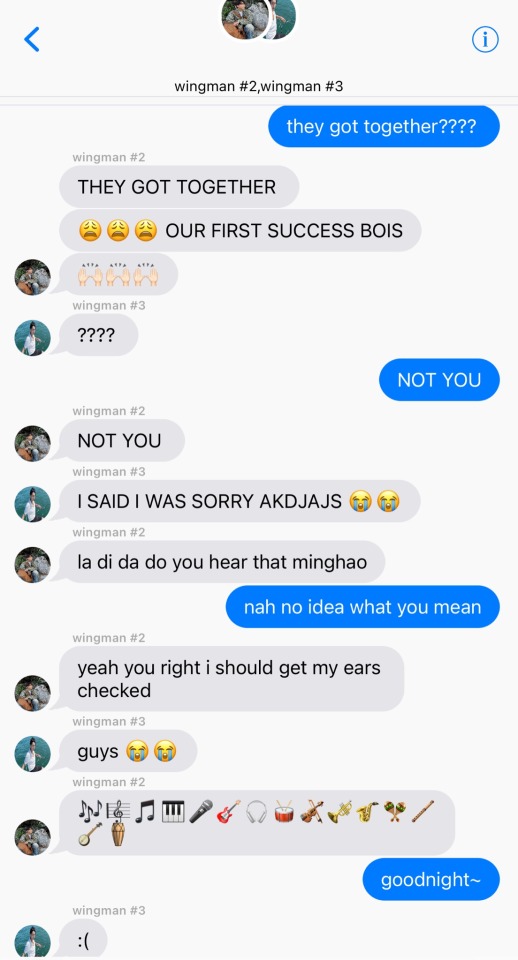Select the 'they got together????' blue bubble
518x960 pixels.
pos(384,127)
